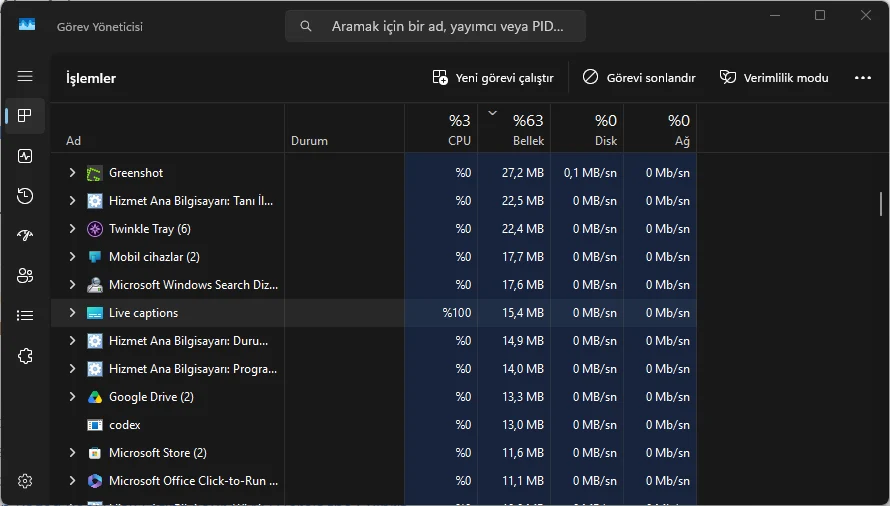Expand the Twinkle Tray (6) group
Screen dimensions: 890x506
[72, 228]
